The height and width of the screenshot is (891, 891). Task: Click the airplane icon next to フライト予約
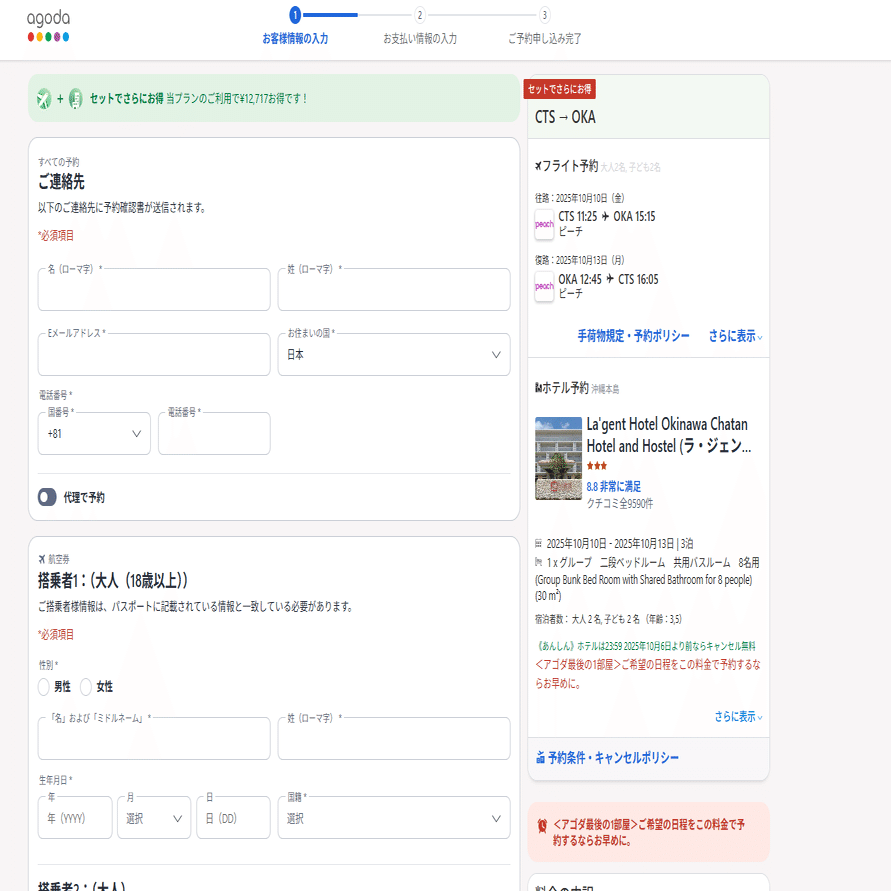(x=537, y=165)
